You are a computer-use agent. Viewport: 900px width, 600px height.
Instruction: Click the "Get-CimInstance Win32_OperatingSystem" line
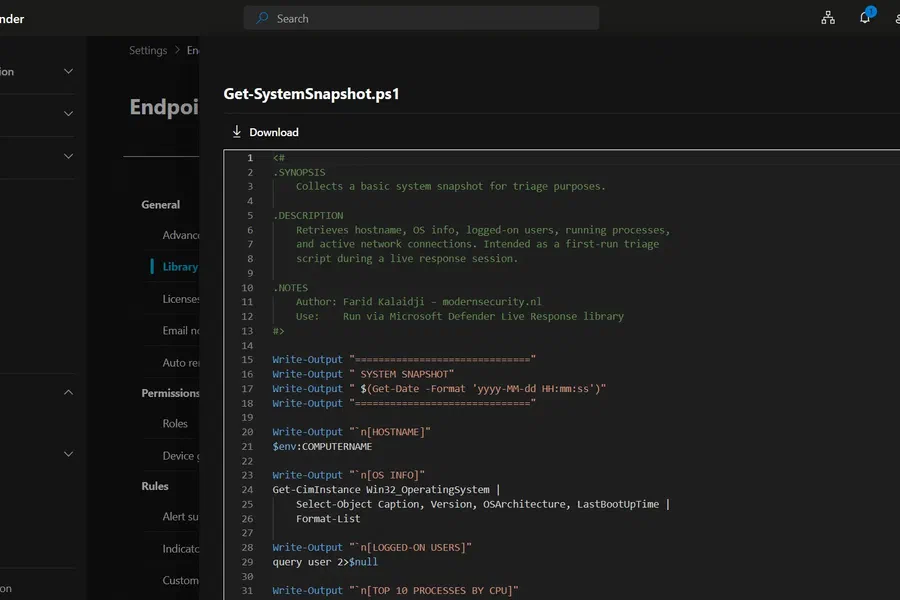386,490
